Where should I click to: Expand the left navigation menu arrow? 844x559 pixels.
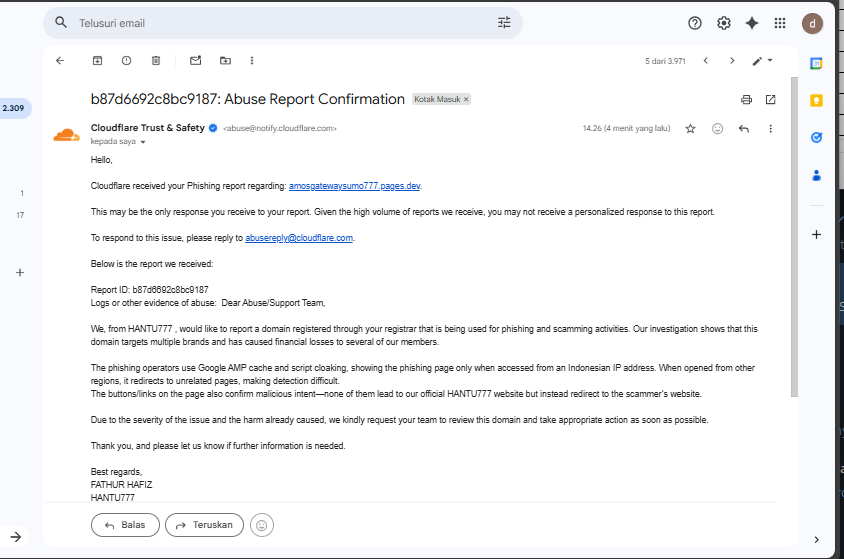tap(16, 537)
